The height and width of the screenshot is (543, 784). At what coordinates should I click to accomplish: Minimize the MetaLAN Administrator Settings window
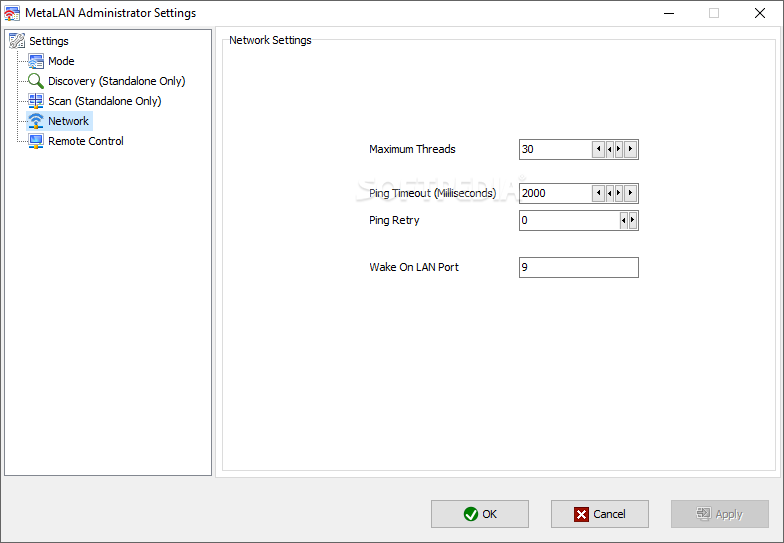tap(669, 14)
